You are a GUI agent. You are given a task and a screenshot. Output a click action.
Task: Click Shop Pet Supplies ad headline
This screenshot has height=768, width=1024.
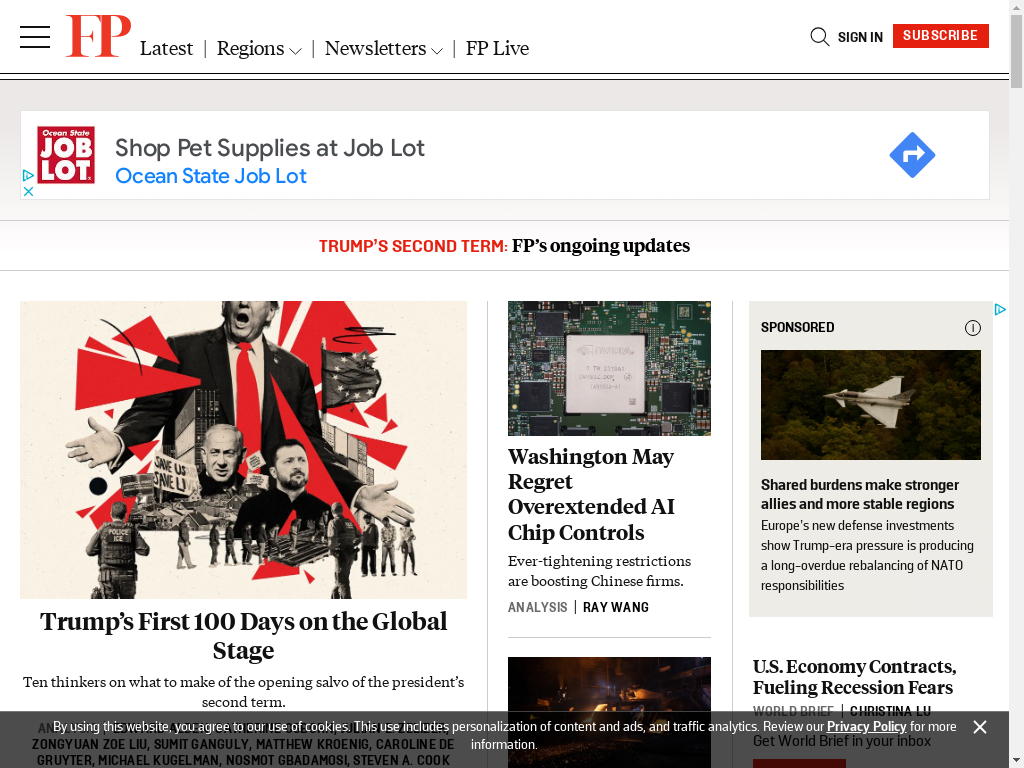(270, 148)
